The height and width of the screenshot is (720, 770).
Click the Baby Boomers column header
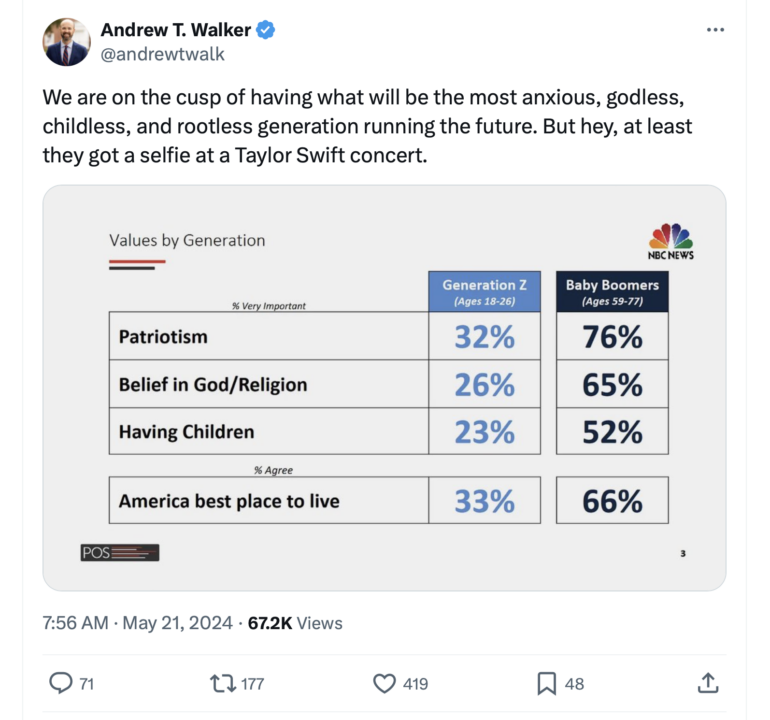point(612,292)
